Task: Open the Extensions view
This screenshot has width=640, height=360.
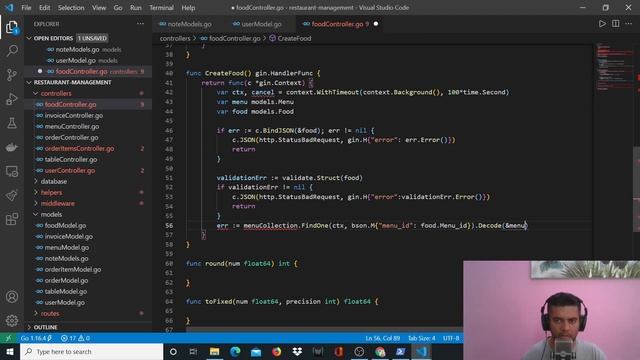Action: 12,219
